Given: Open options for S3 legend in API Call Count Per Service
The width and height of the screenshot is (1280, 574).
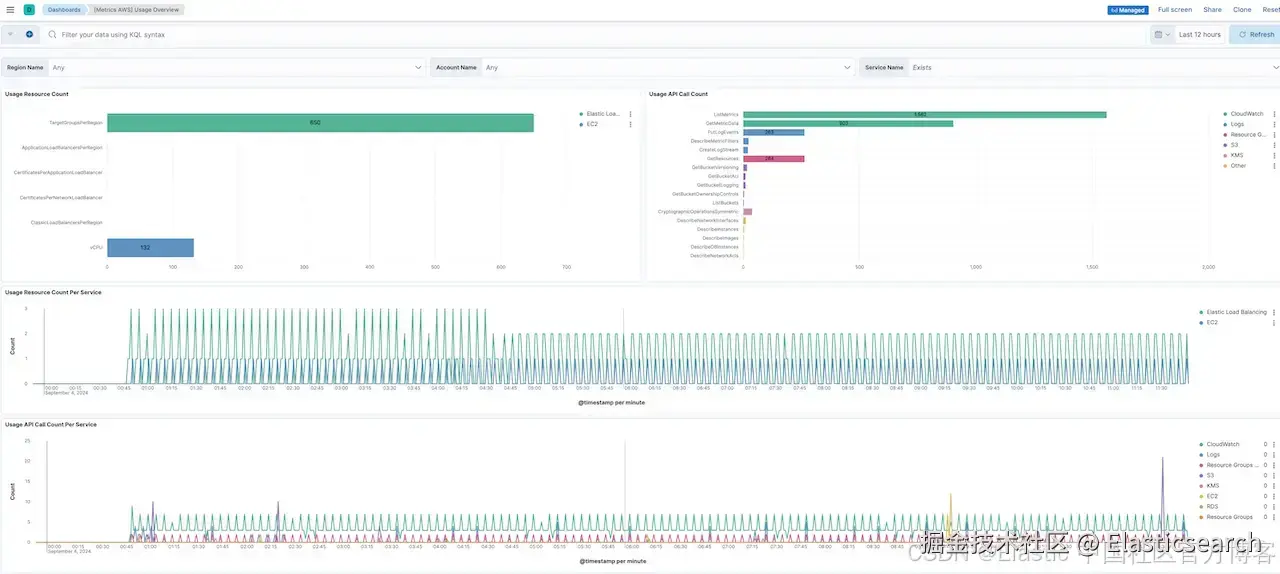Looking at the screenshot, I should tap(1274, 475).
